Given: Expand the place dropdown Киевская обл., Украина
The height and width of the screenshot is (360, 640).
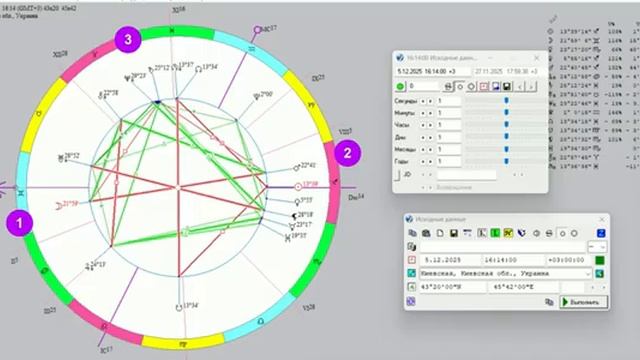Looking at the screenshot, I should click(588, 274).
